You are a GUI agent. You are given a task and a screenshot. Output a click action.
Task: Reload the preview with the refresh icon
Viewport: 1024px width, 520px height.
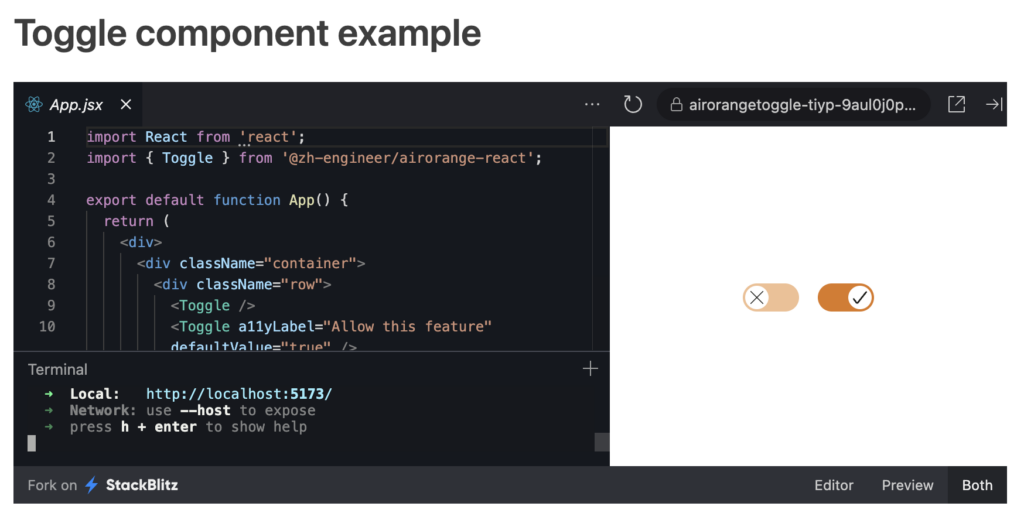(x=632, y=104)
